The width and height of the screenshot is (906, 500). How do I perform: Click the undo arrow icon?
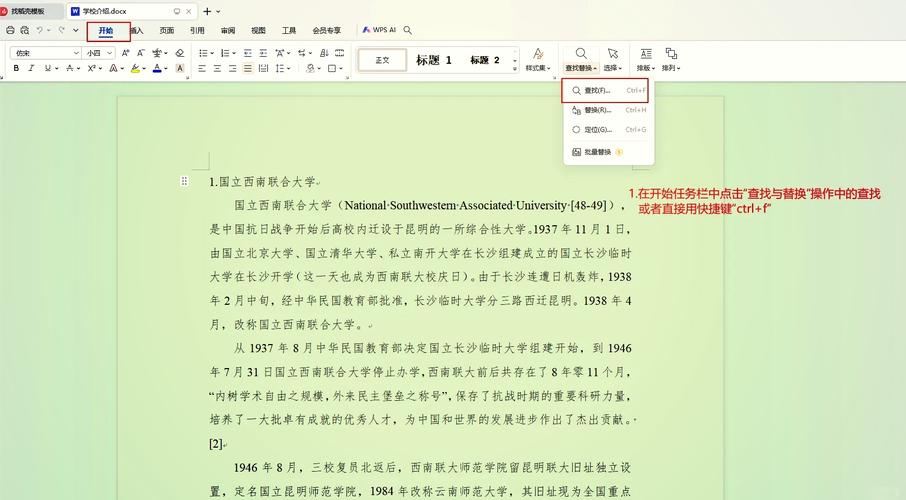point(40,31)
